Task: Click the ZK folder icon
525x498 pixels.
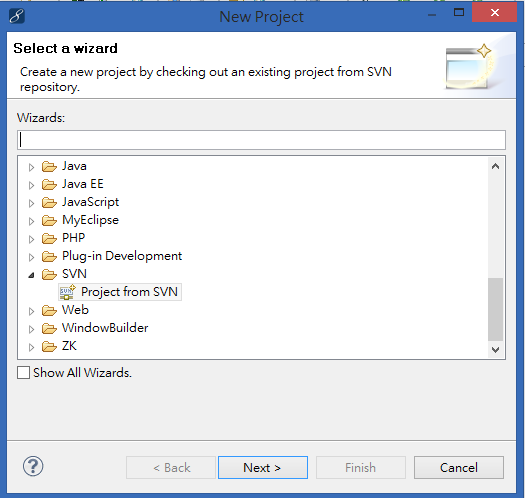Action: click(49, 347)
